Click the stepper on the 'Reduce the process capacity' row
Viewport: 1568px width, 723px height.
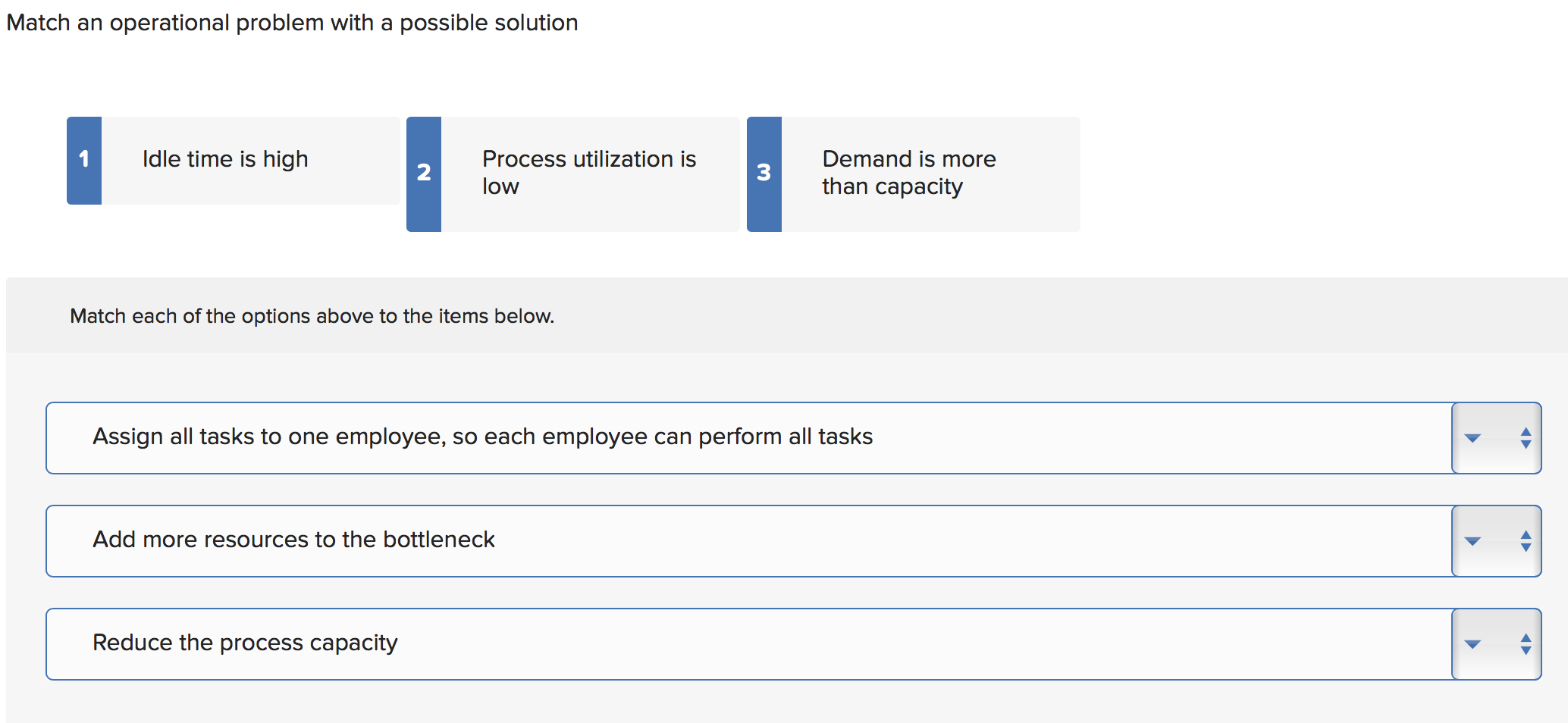[1526, 644]
